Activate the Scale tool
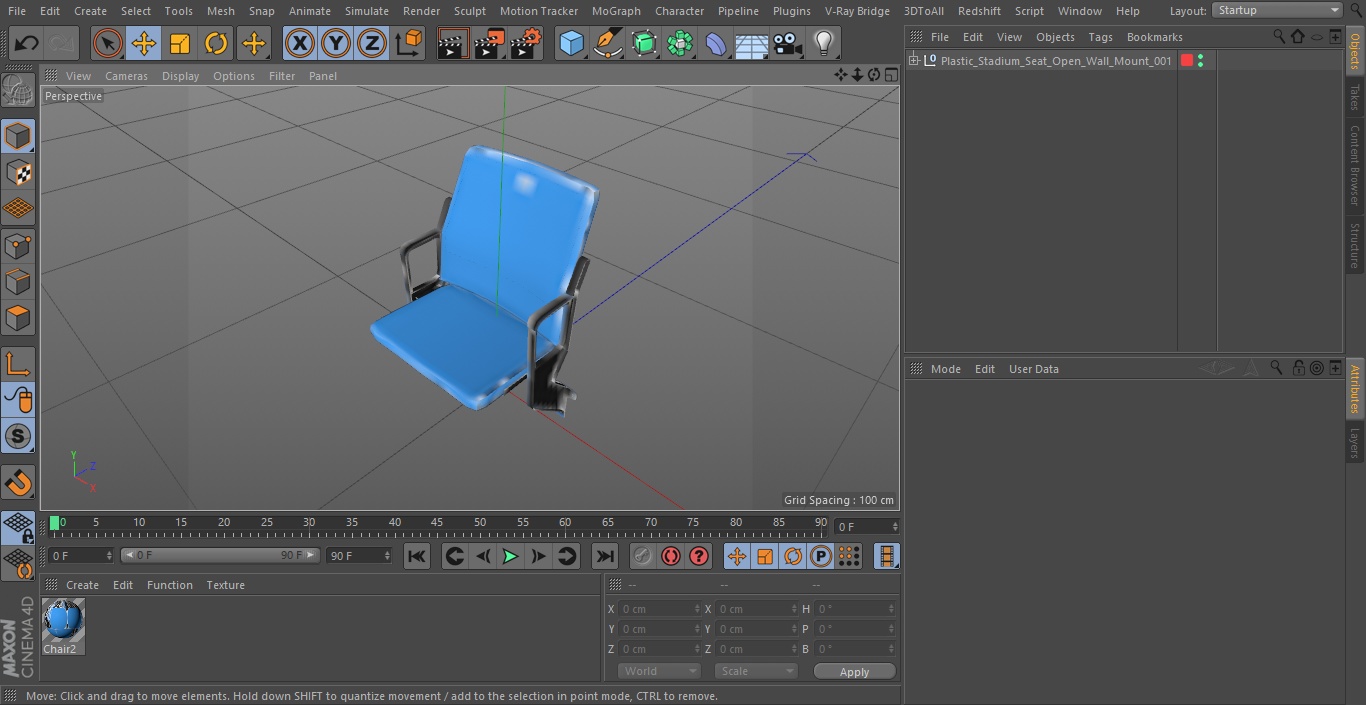The width and height of the screenshot is (1366, 705). [180, 43]
